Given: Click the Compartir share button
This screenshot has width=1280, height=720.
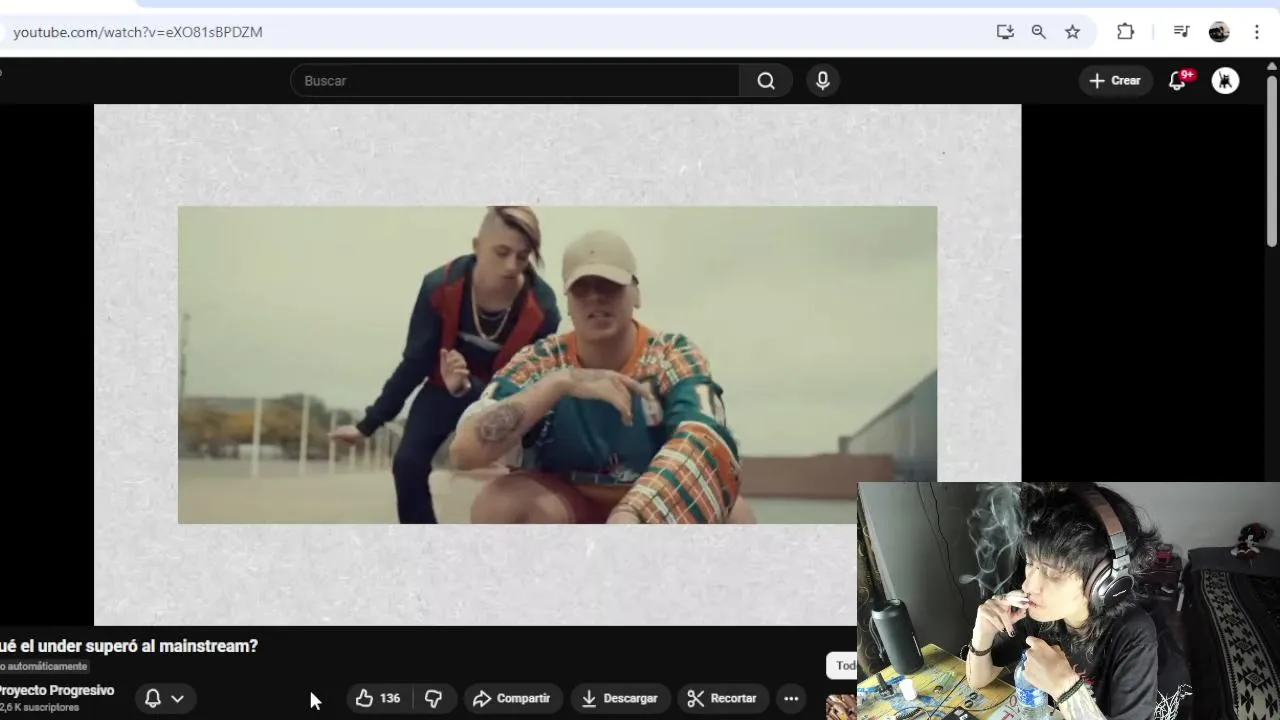Looking at the screenshot, I should (x=512, y=698).
